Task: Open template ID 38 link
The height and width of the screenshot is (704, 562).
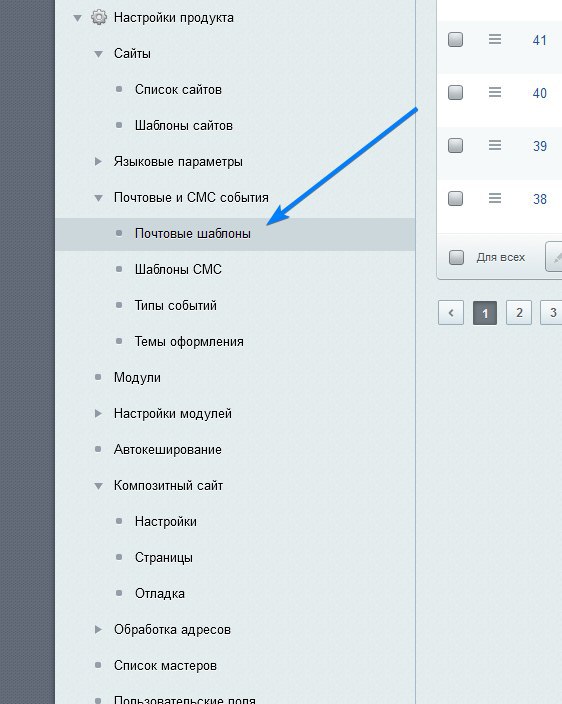Action: pyautogui.click(x=540, y=199)
